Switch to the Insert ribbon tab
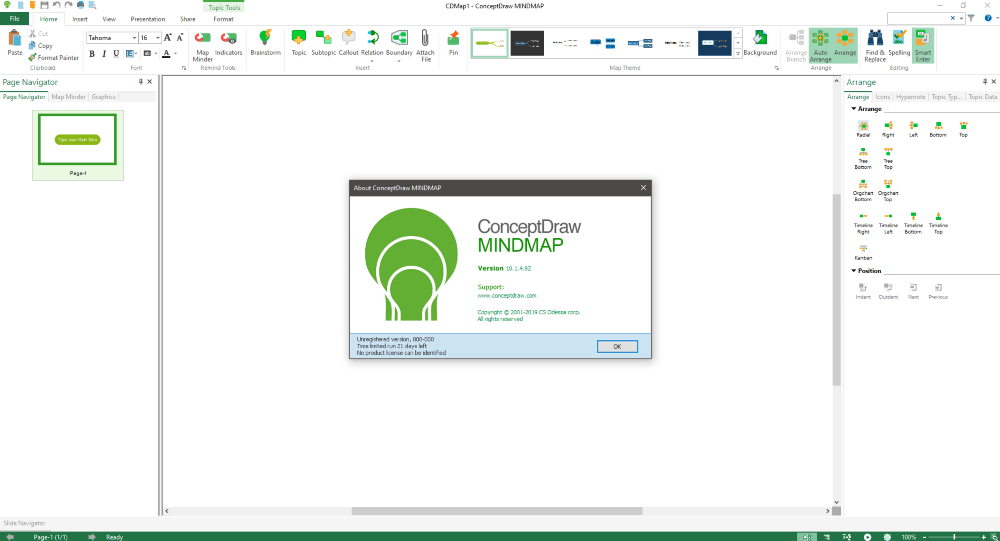 click(80, 19)
